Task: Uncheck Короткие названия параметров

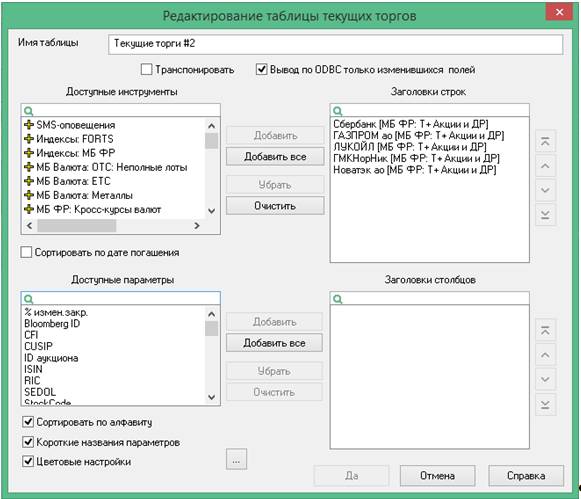Action: tap(28, 442)
